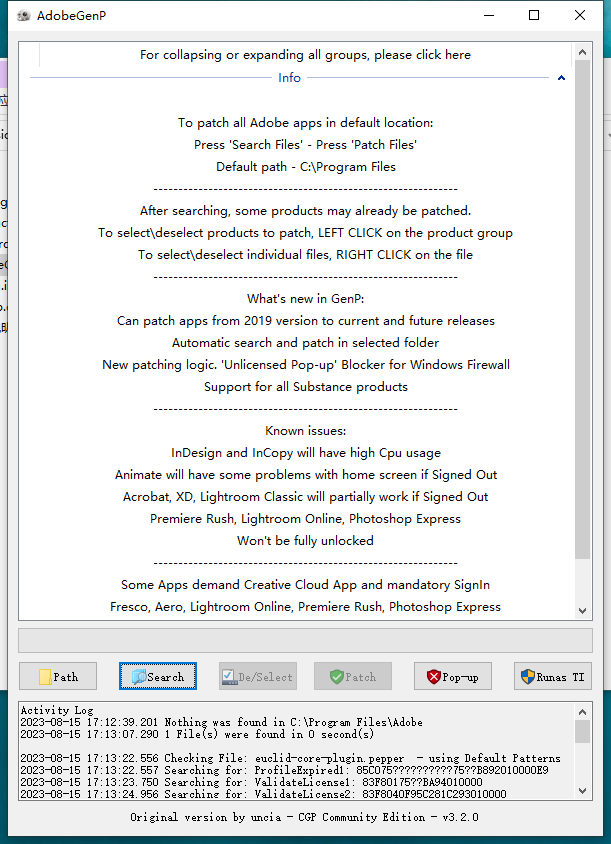Viewport: 611px width, 844px height.
Task: Click 'Default path - C:\Program Files' line
Action: click(306, 167)
